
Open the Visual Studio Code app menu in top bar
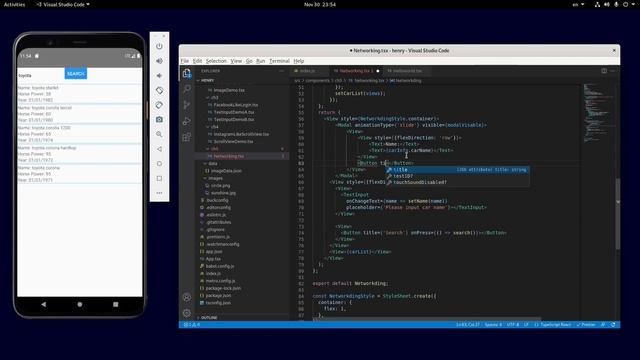coord(63,4)
